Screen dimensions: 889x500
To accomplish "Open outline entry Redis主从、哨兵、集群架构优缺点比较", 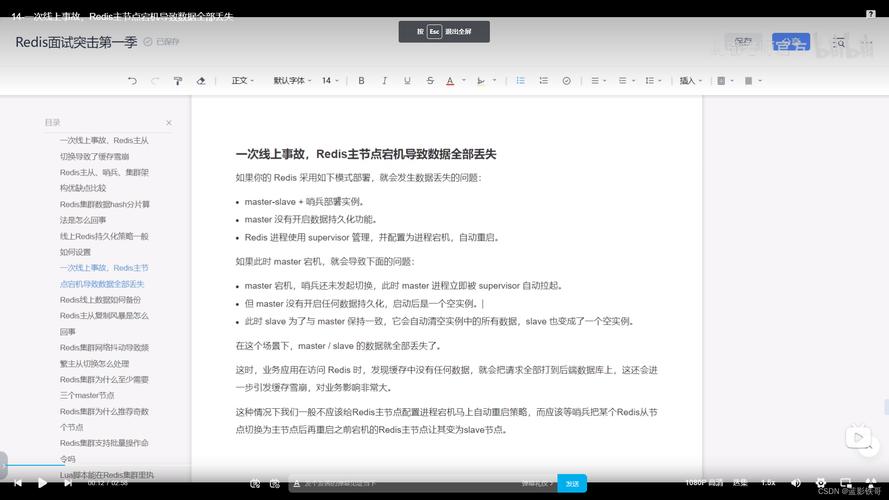I will (x=104, y=180).
